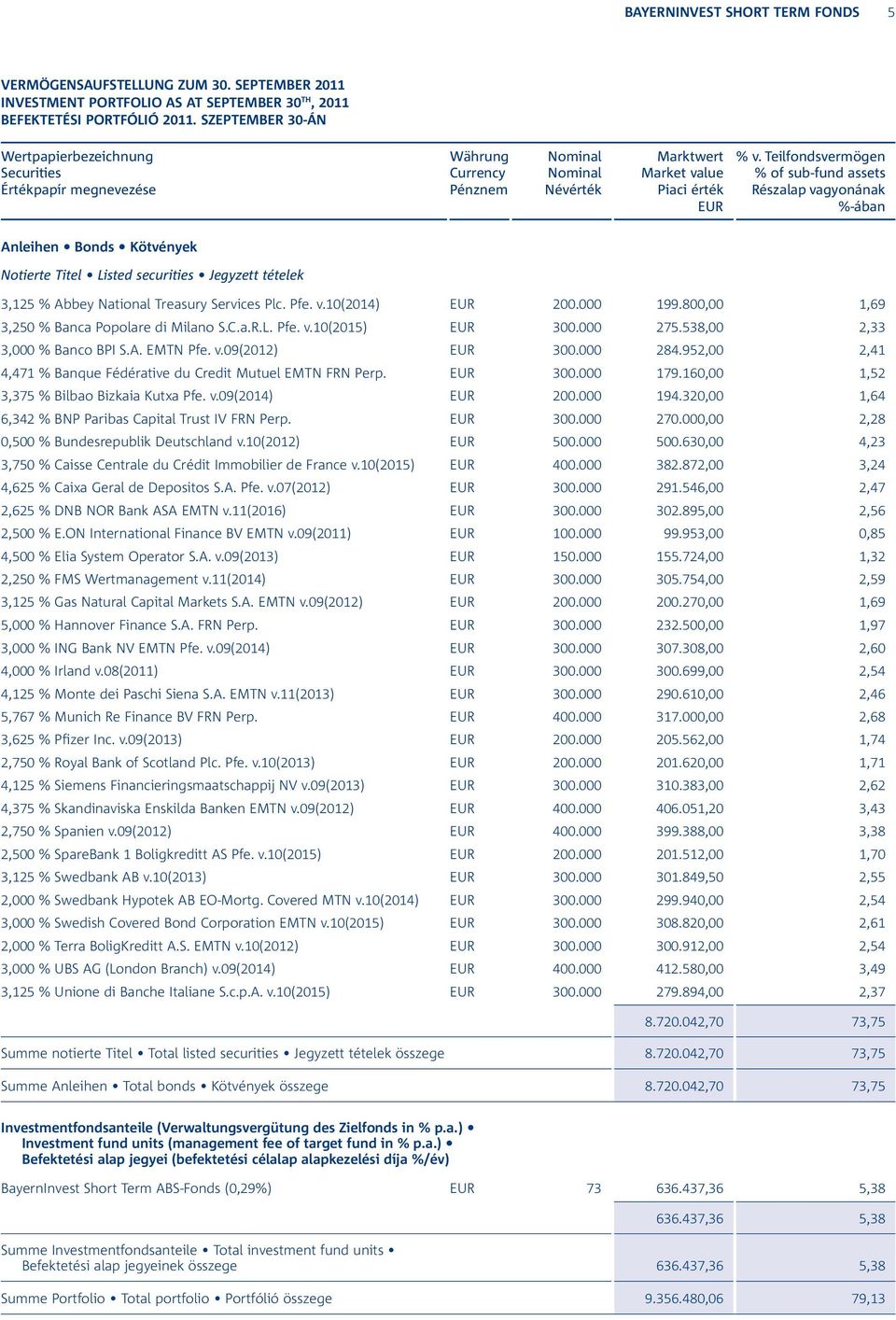Select the 'Anleihen • Bonds • Kötvények' section heading
Screen dimensions: 896x1320
tap(99, 247)
